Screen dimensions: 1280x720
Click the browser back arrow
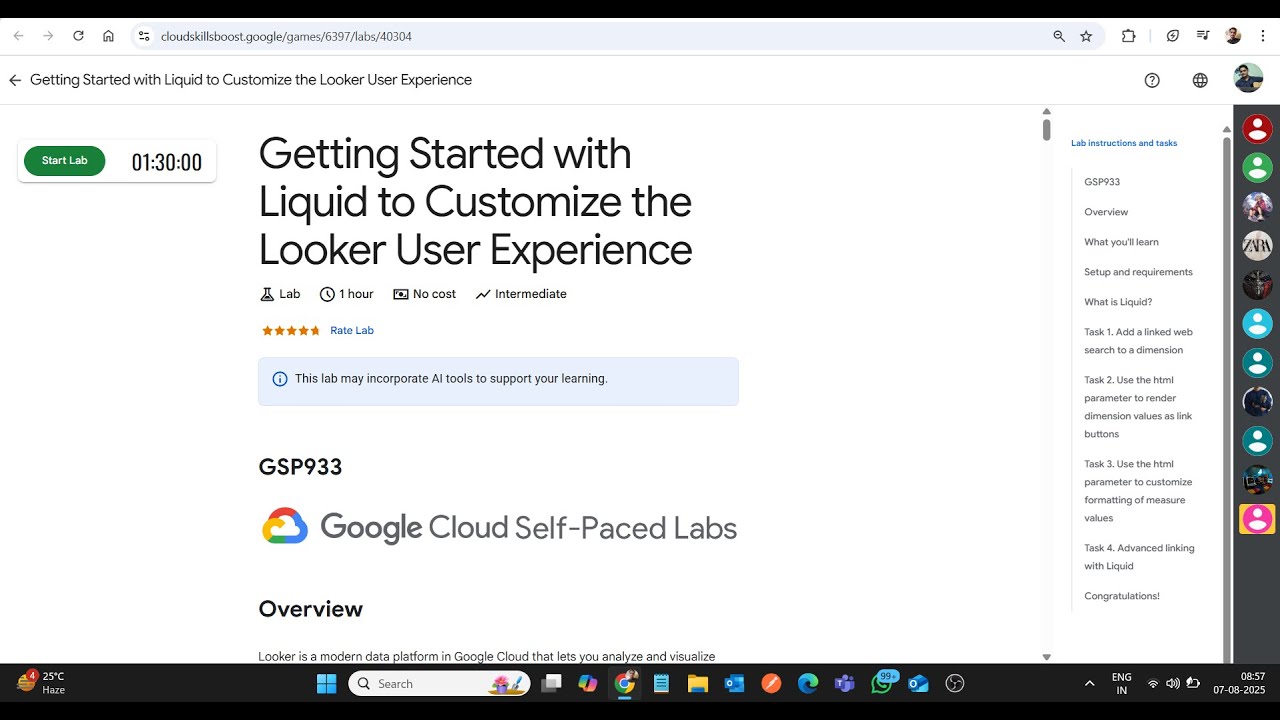coord(18,36)
